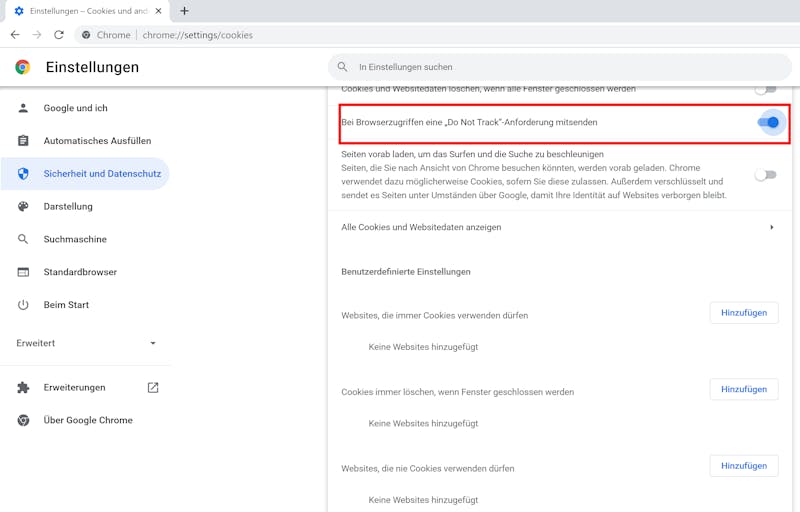Click Hinzufügen for sites always allowed cookies
The width and height of the screenshot is (800, 512).
click(x=744, y=313)
